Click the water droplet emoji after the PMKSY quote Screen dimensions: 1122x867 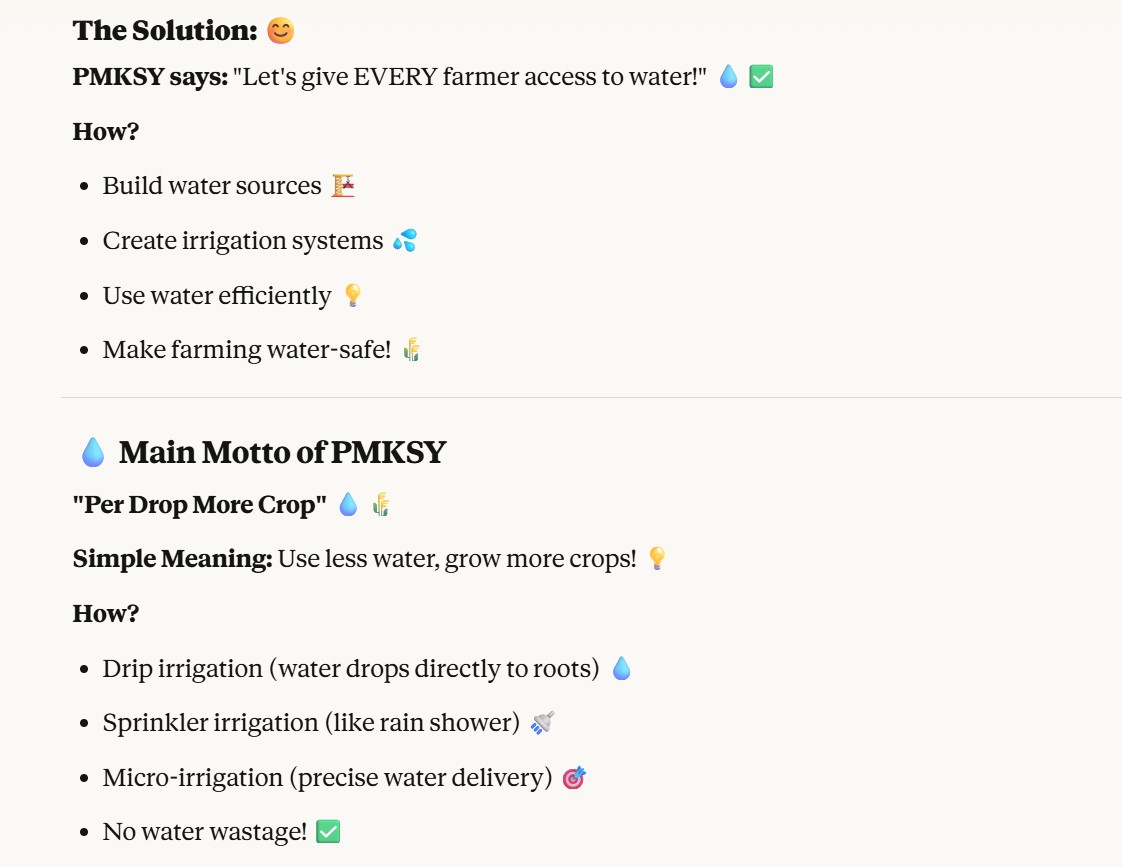(729, 77)
